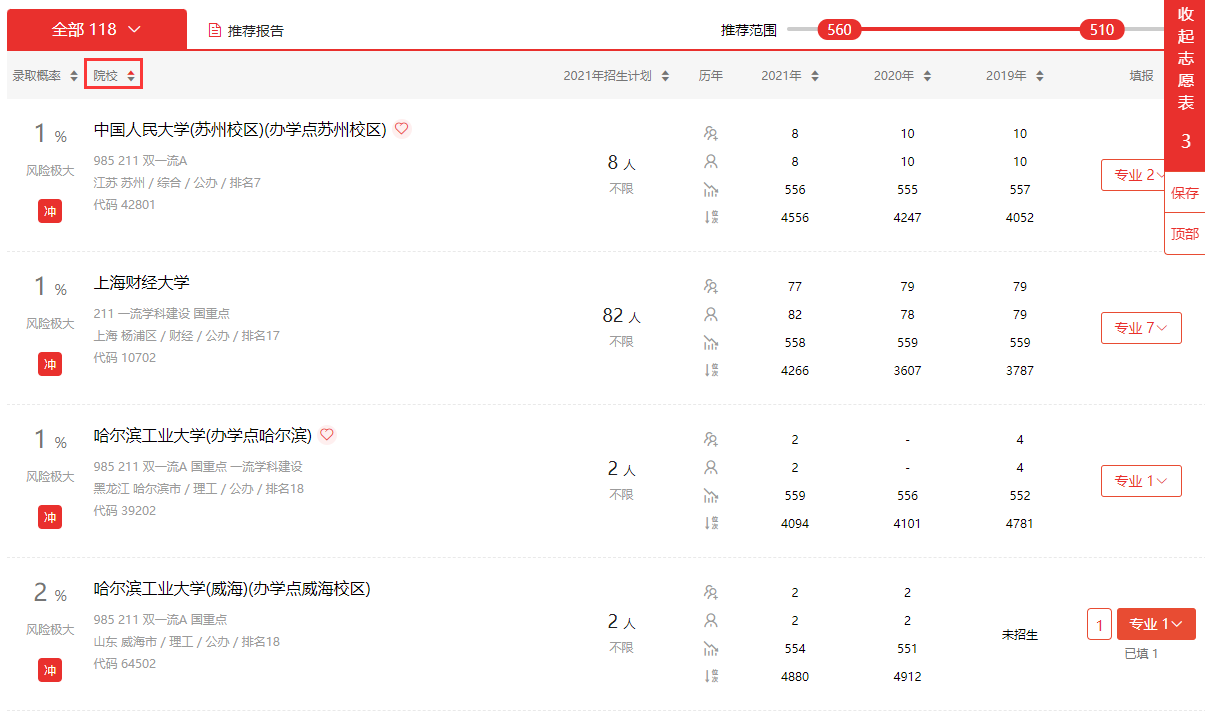1205x716 pixels.
Task: Click the 已填 1 label
Action: click(x=1141, y=654)
